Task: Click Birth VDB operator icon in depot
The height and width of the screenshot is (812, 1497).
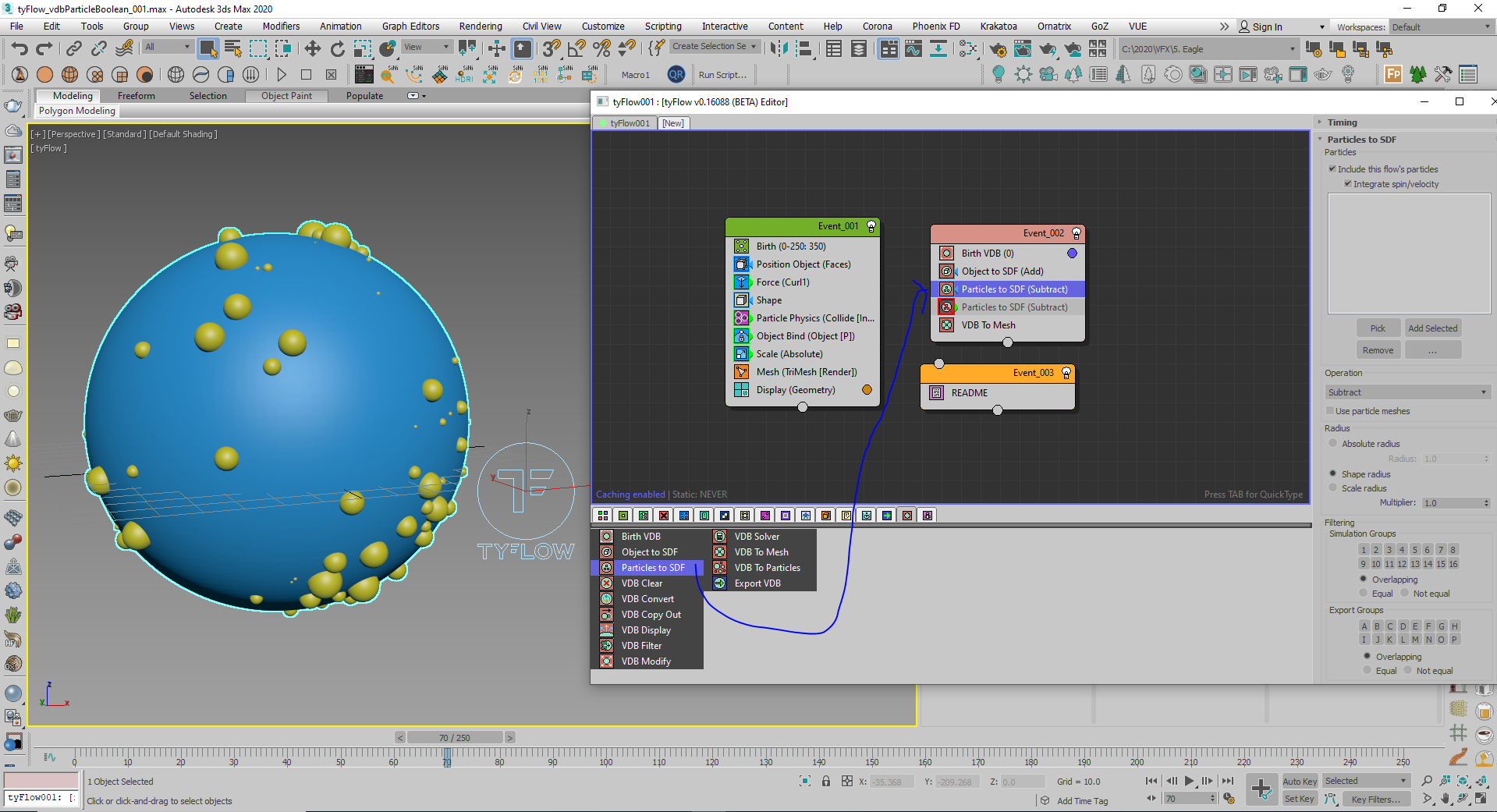Action: (x=606, y=537)
